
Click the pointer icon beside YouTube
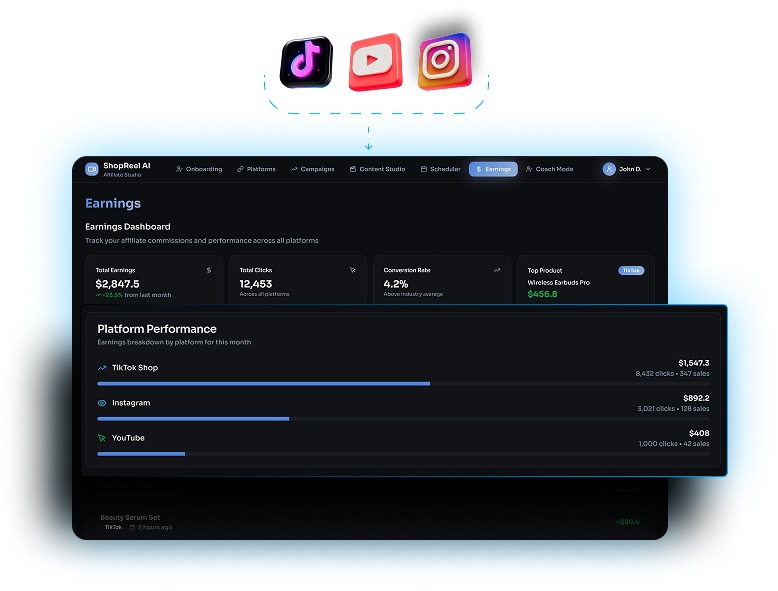coord(102,438)
